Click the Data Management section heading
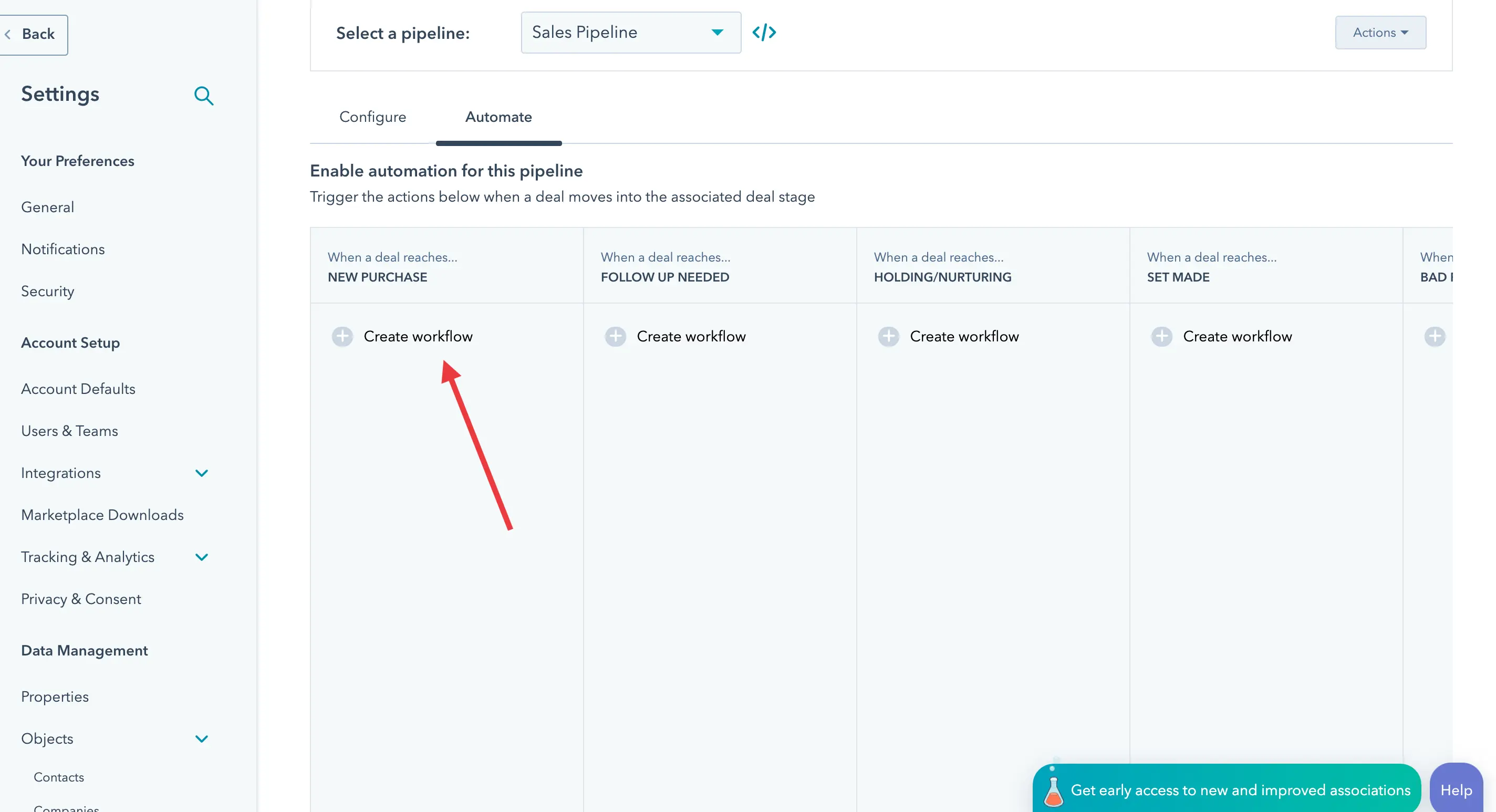Viewport: 1496px width, 812px height. tap(84, 651)
